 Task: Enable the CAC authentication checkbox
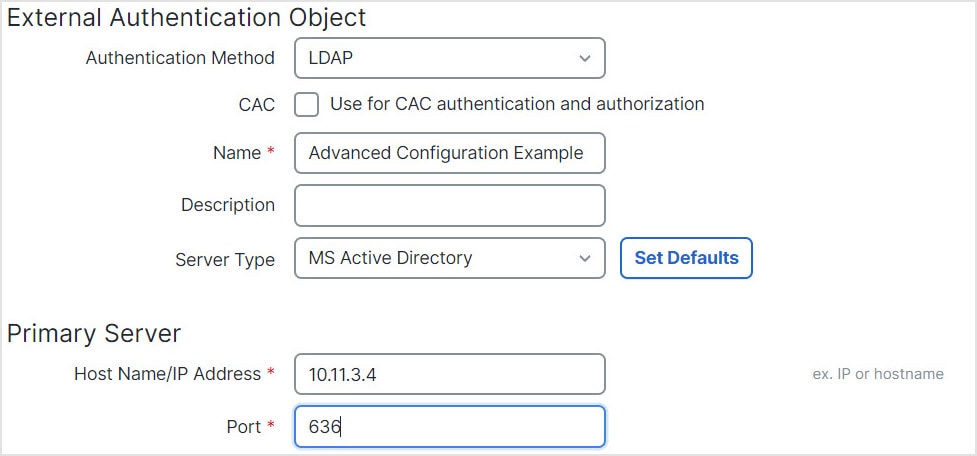[306, 104]
